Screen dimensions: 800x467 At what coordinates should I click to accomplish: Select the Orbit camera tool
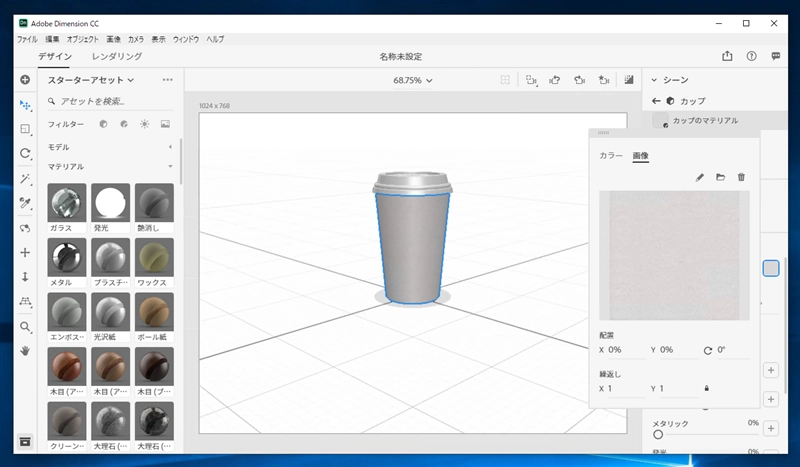pyautogui.click(x=25, y=228)
